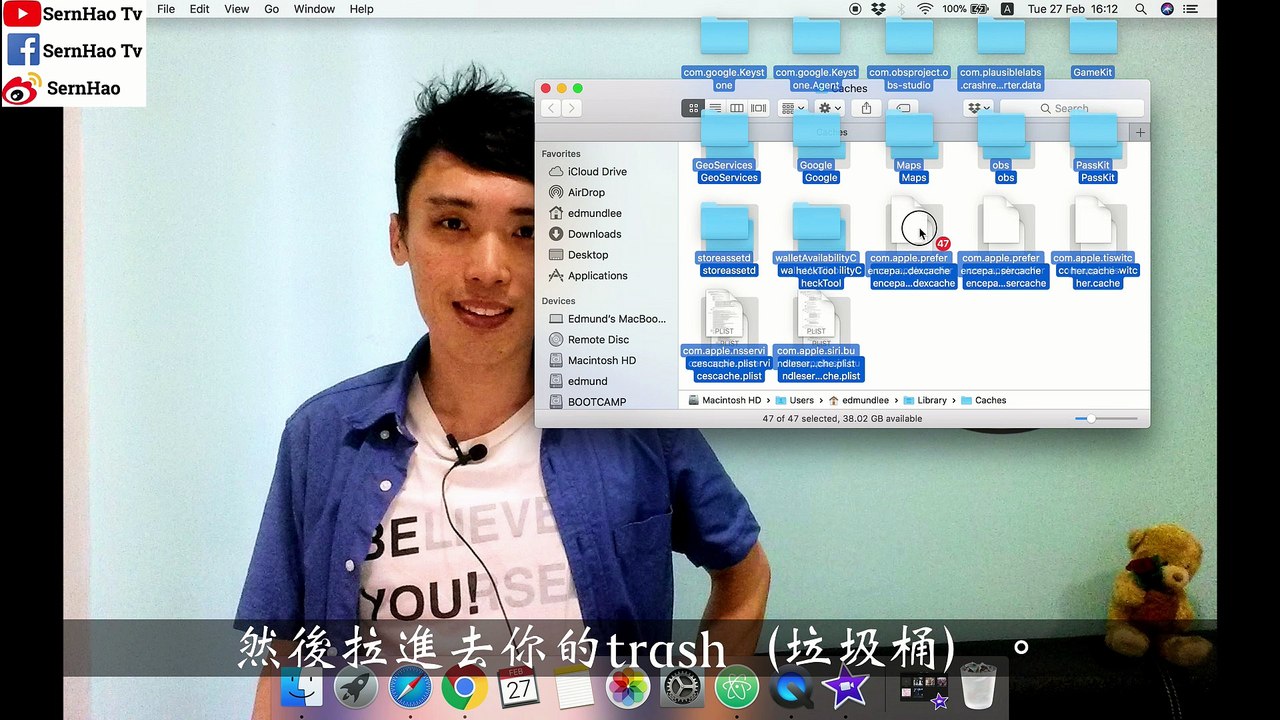This screenshot has width=1280, height=720.
Task: Open Desktop in the sidebar
Action: coord(588,256)
